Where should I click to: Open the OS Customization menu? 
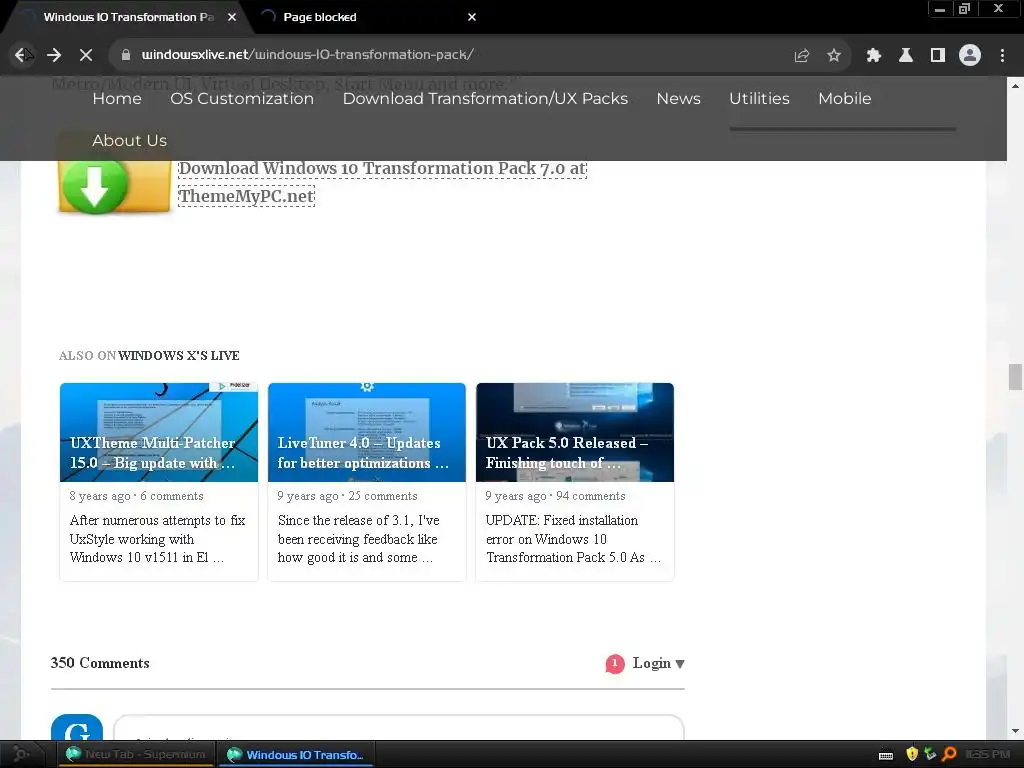[x=242, y=99]
